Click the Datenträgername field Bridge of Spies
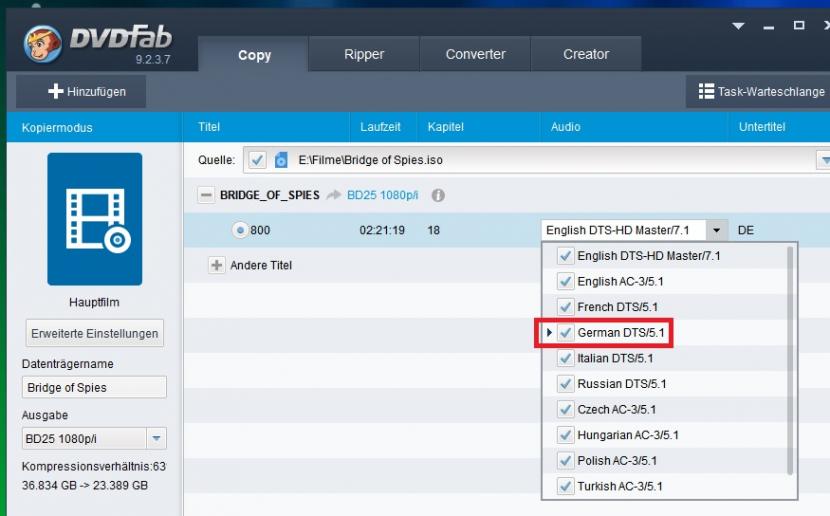830x516 pixels. coord(94,387)
